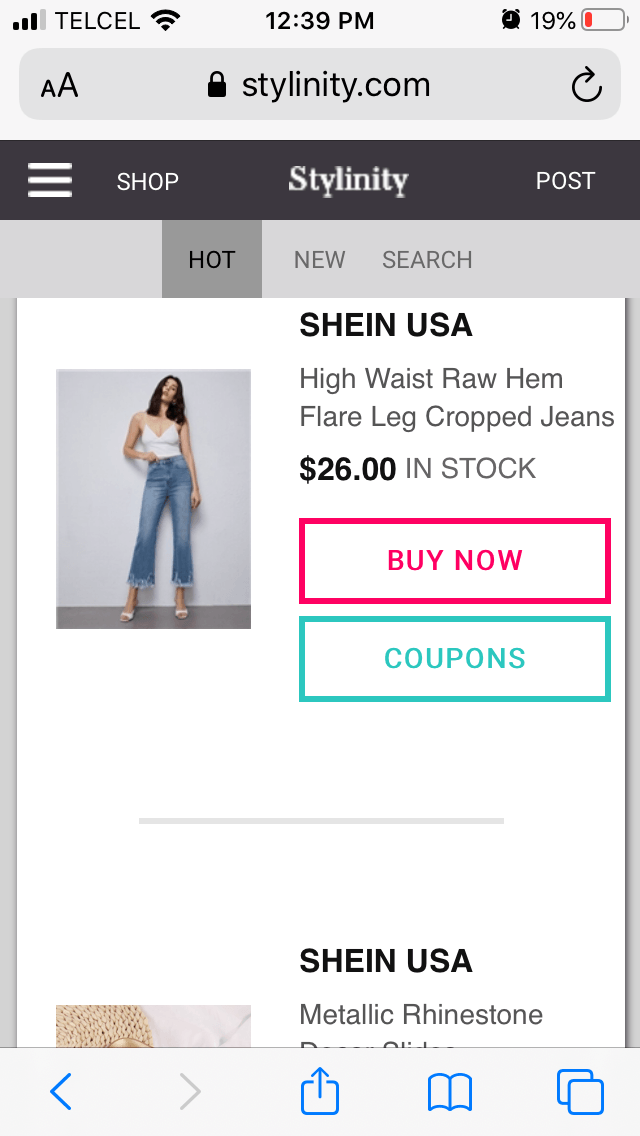
Task: Open the AA reader text options
Action: (x=59, y=86)
